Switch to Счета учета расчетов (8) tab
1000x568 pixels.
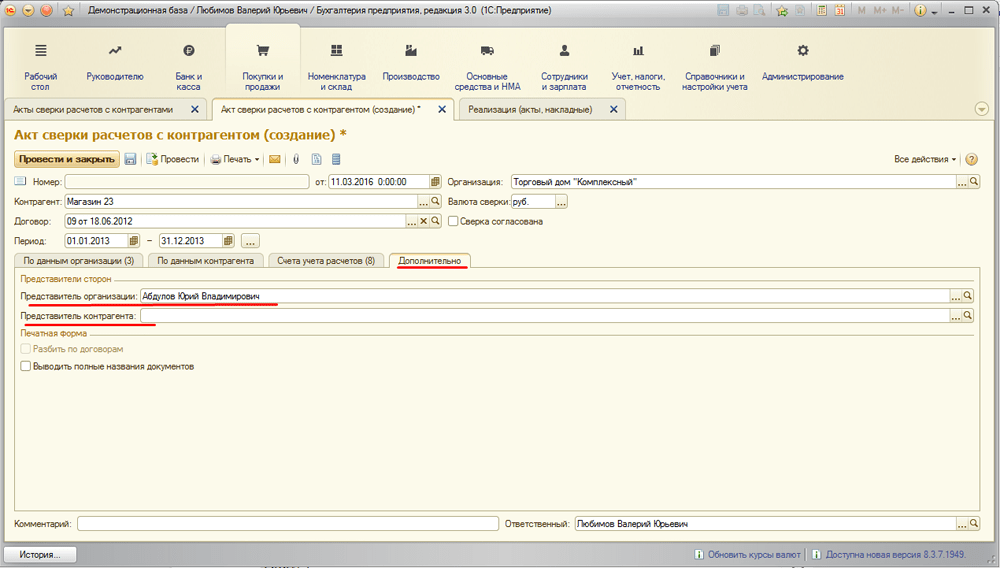pyautogui.click(x=326, y=261)
